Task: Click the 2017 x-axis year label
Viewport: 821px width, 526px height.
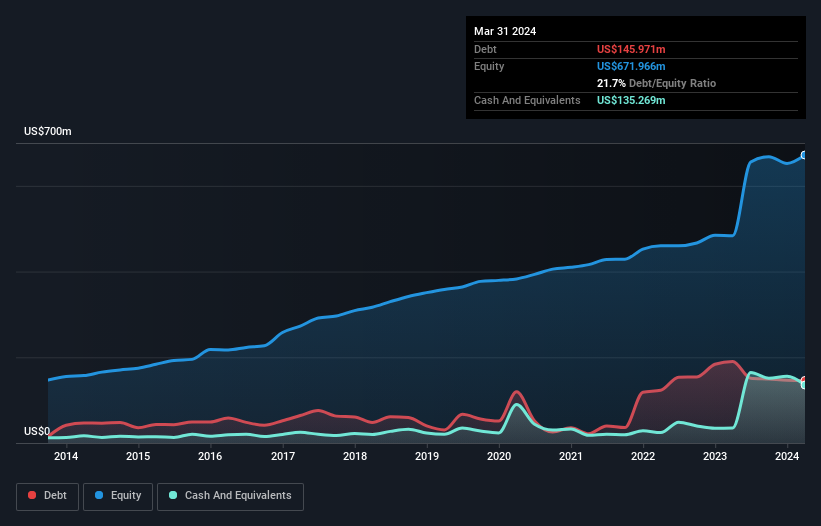Action: click(282, 457)
